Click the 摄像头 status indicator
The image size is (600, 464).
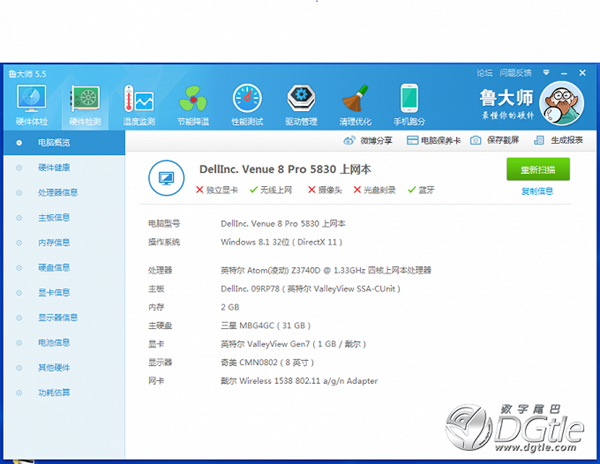325,190
